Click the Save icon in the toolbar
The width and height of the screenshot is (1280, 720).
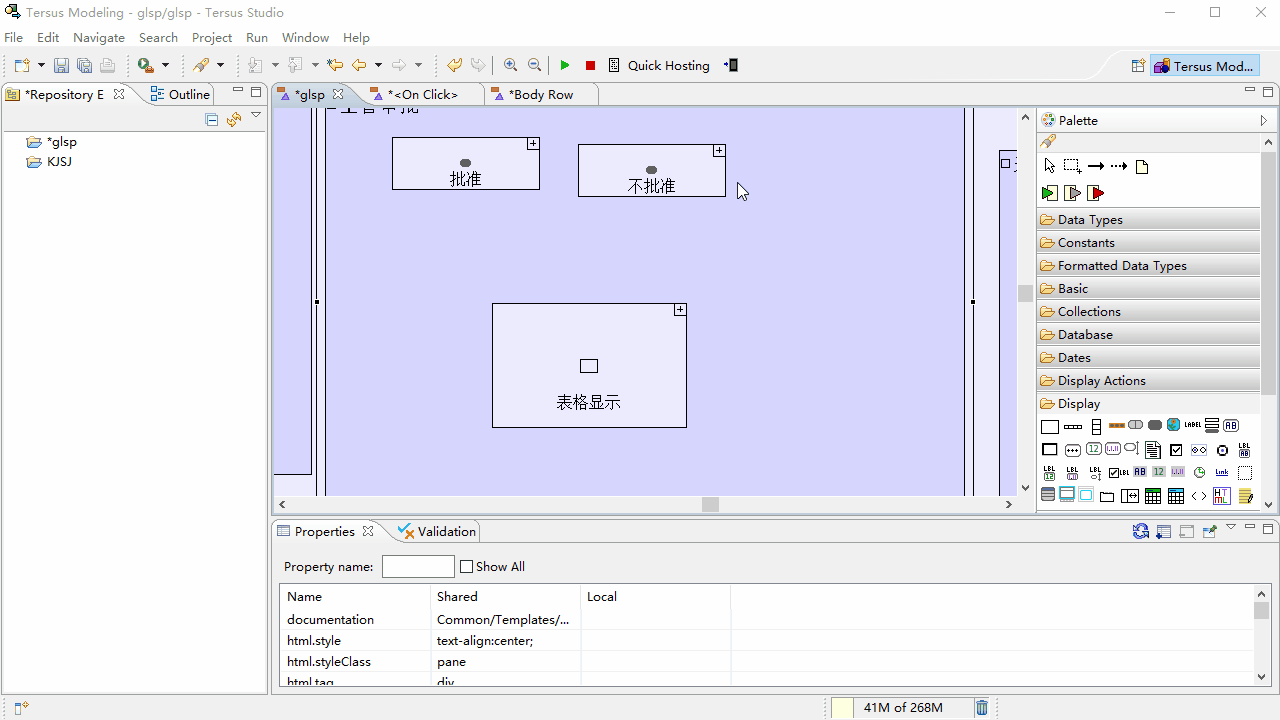point(61,65)
